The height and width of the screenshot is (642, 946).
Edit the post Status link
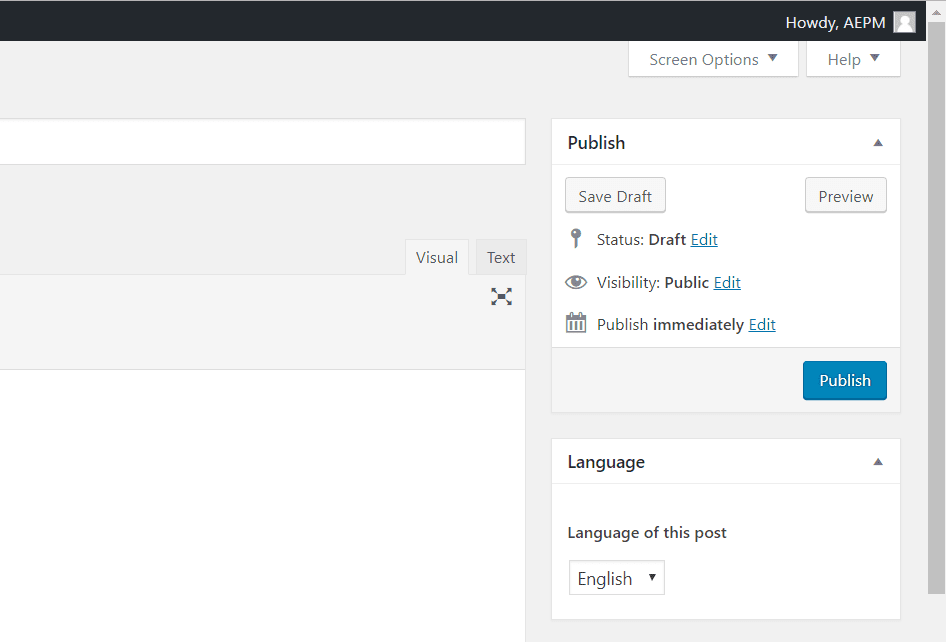(704, 240)
